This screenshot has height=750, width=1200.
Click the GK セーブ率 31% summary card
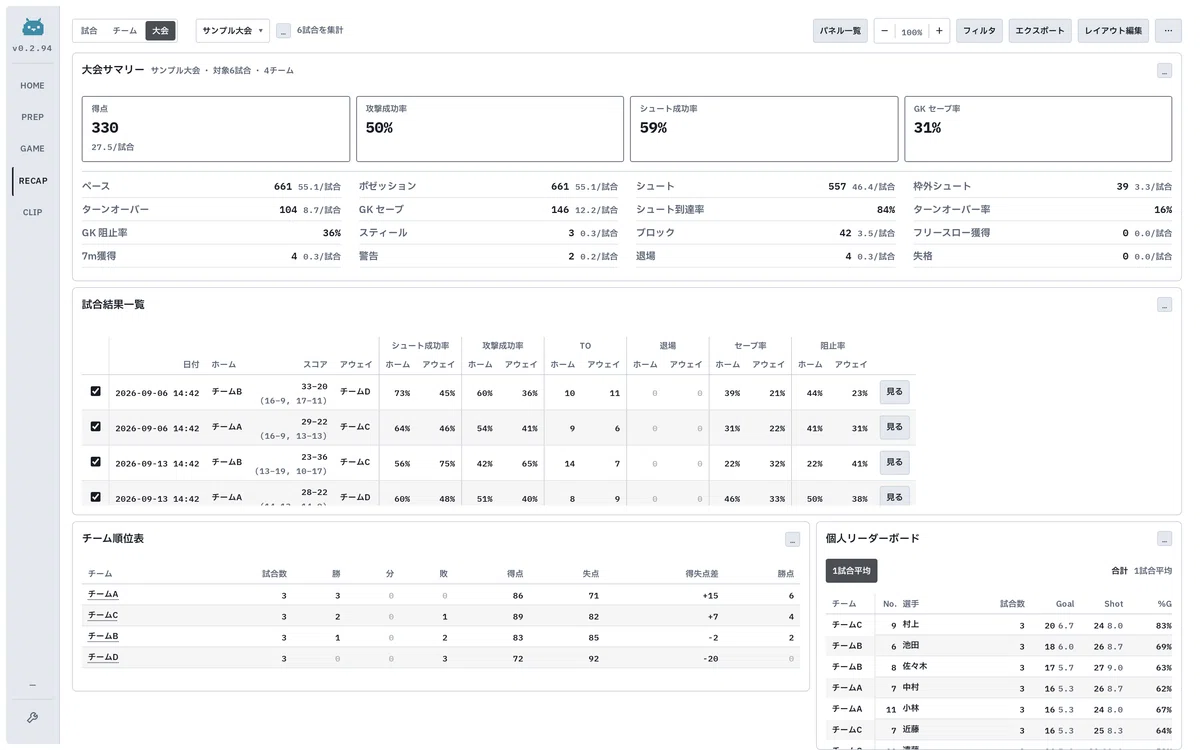click(x=1038, y=129)
